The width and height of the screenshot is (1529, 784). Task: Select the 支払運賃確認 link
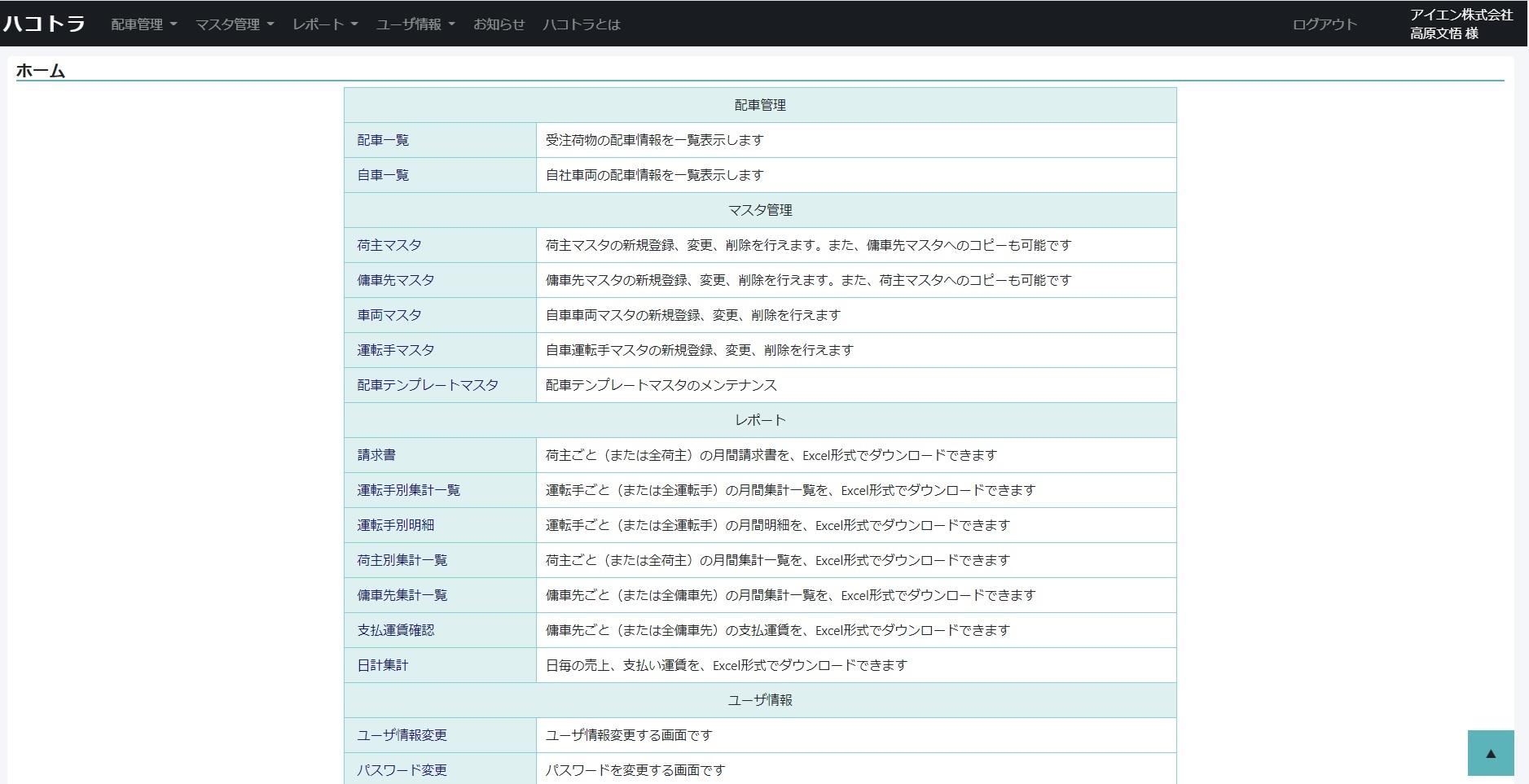(x=396, y=630)
